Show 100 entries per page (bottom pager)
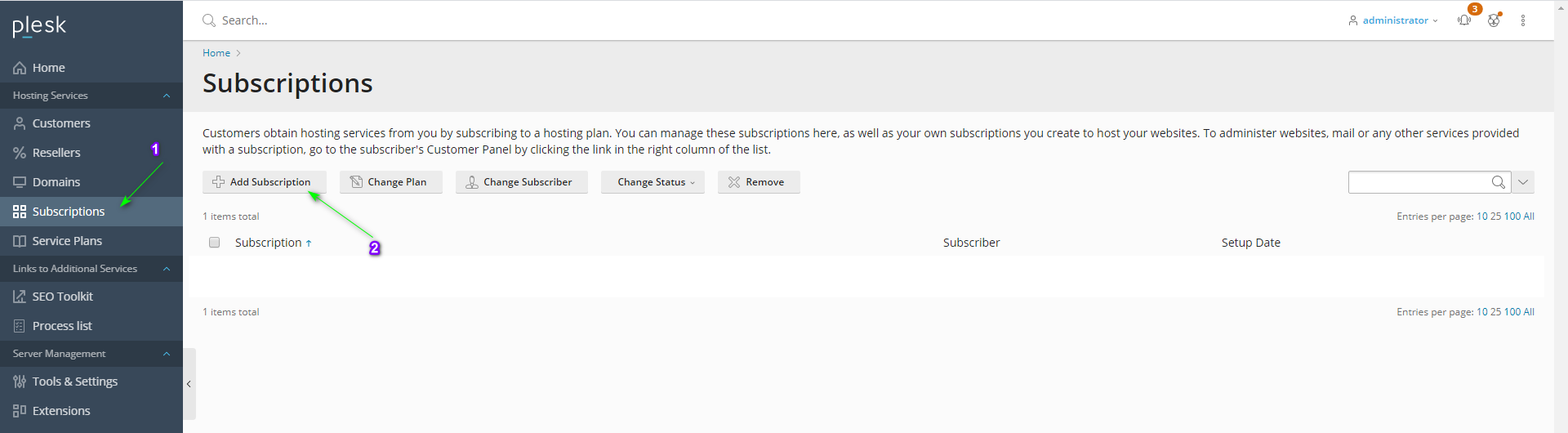The height and width of the screenshot is (433, 1568). pyautogui.click(x=1512, y=312)
